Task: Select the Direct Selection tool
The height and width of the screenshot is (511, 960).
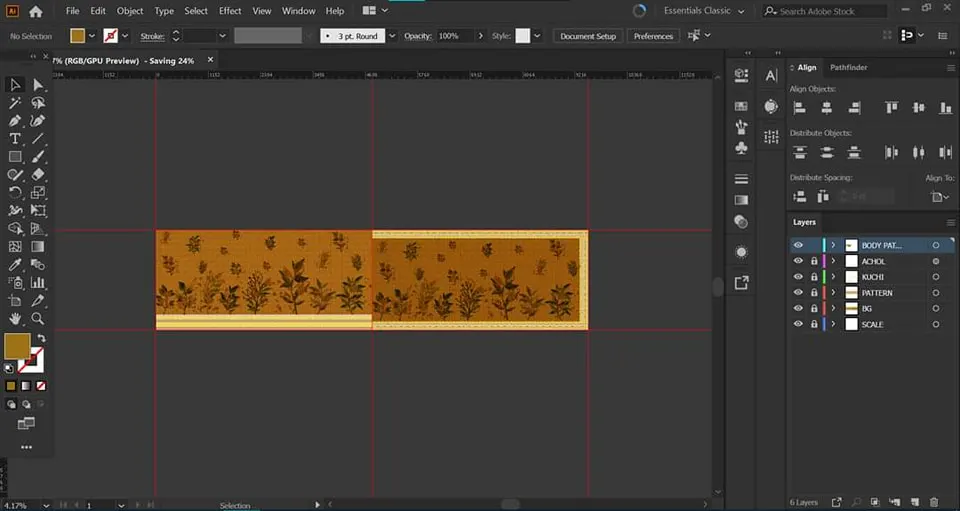Action: 38,85
